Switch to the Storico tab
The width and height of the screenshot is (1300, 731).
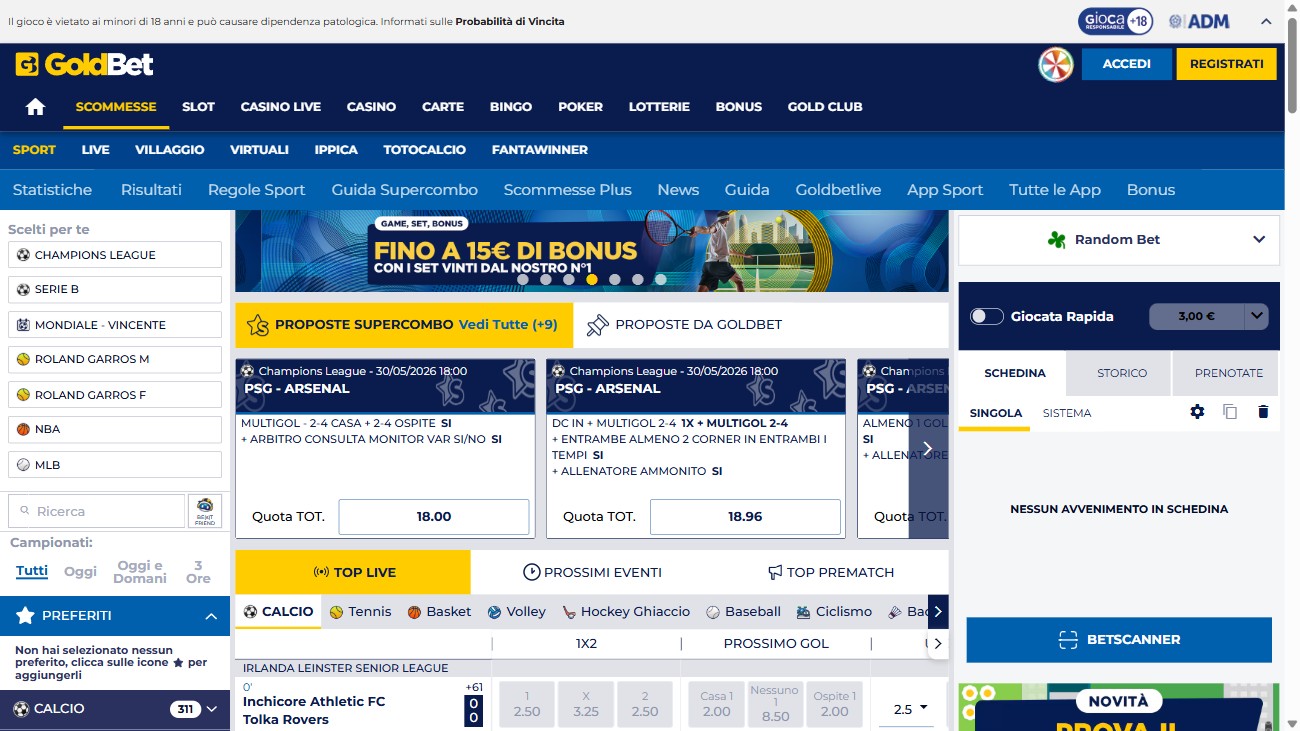(x=1122, y=373)
